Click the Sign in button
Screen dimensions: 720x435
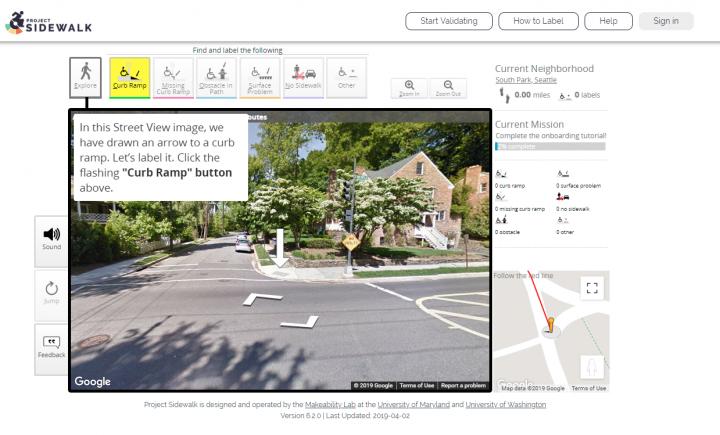[665, 21]
